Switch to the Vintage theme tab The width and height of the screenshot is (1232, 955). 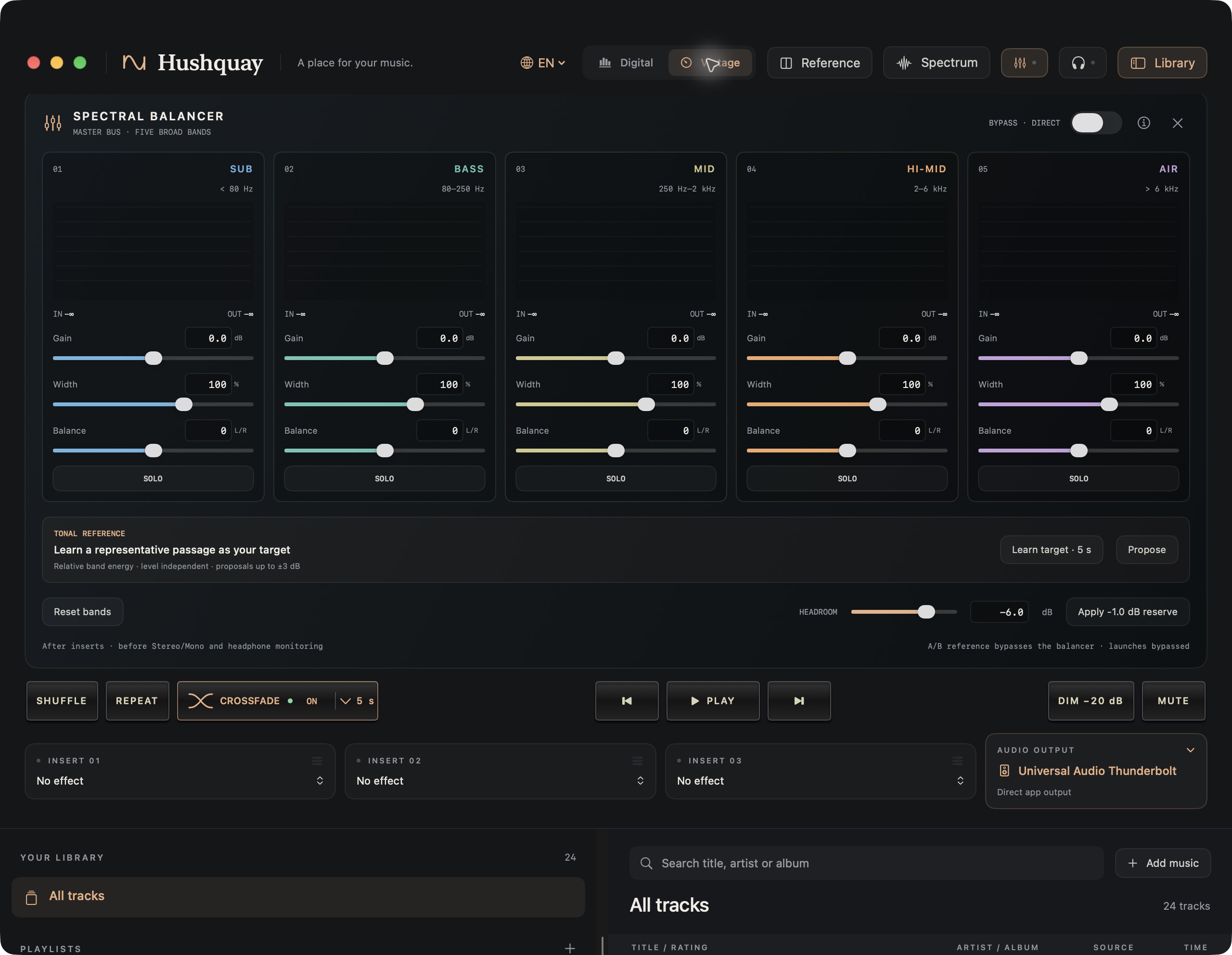(710, 63)
